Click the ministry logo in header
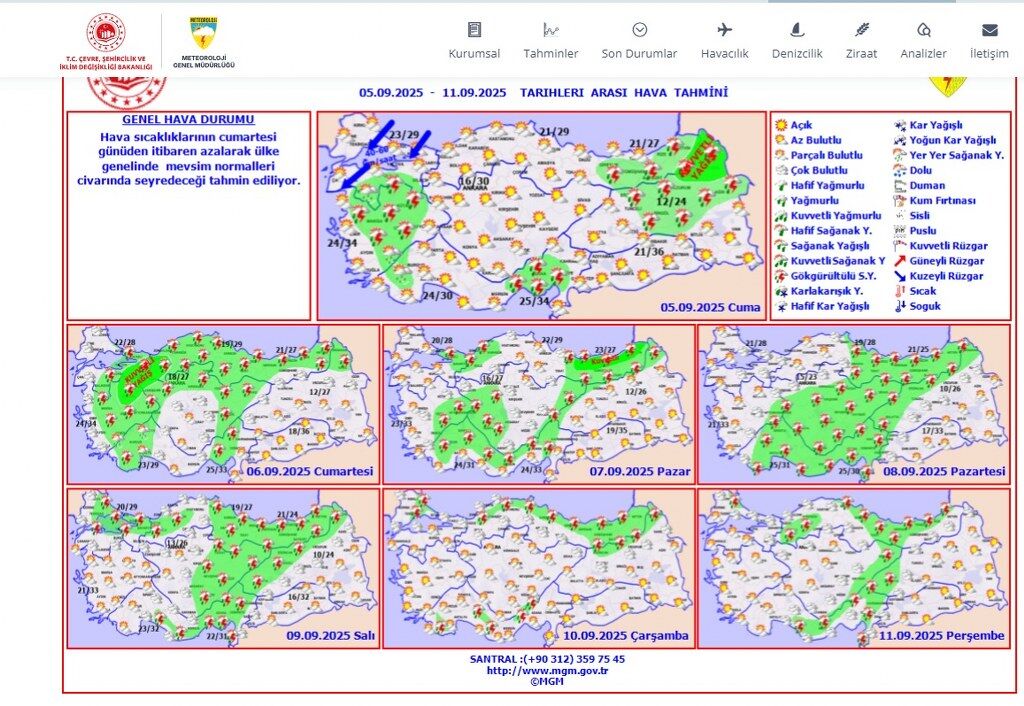Screen dimensions: 1024x706 [105, 41]
